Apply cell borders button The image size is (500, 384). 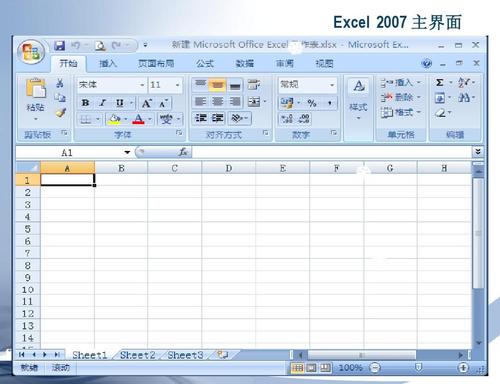click(x=86, y=119)
